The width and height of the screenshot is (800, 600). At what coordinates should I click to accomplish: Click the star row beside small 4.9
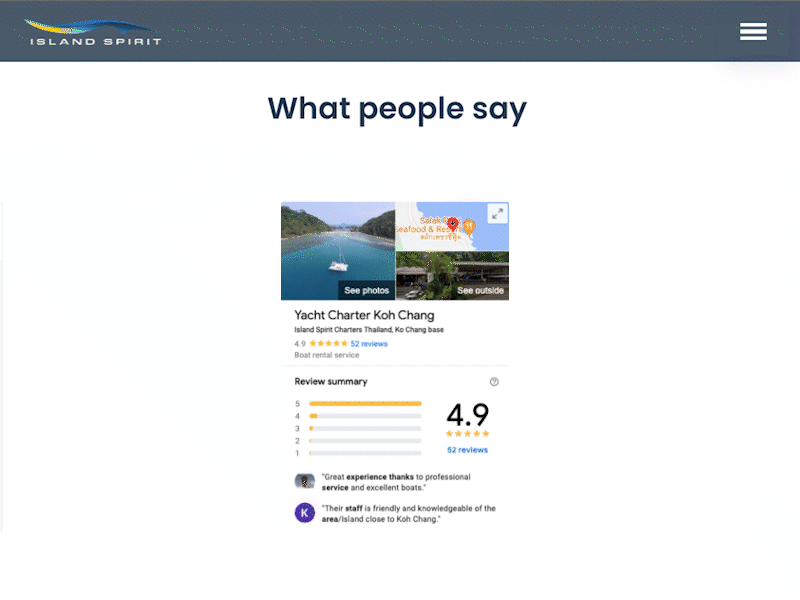point(328,343)
